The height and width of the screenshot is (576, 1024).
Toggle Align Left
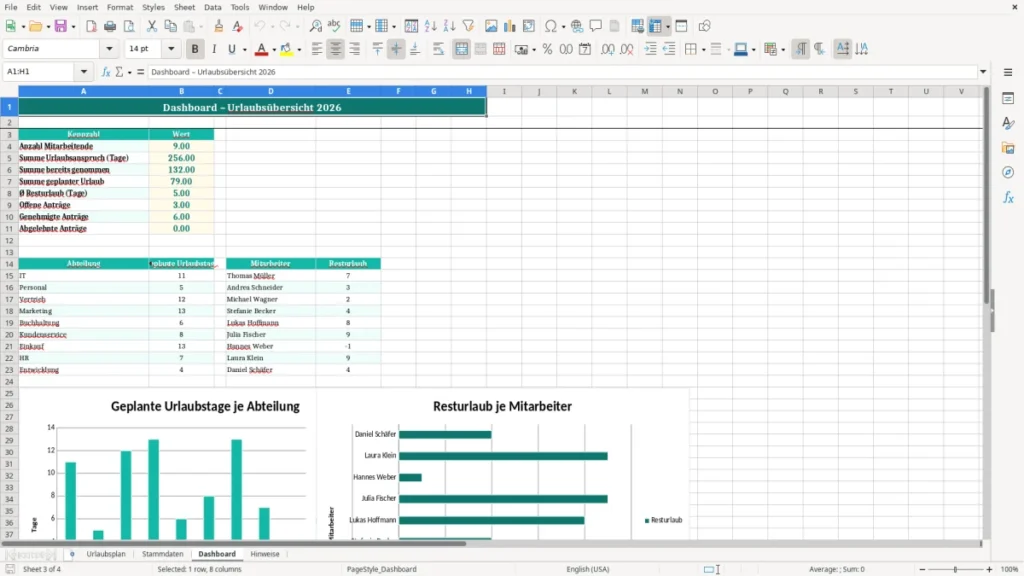(317, 49)
